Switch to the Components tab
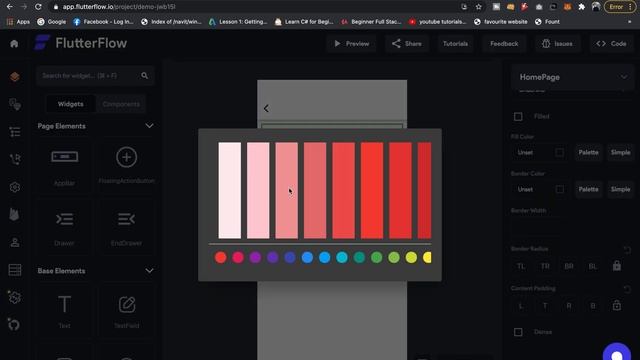The height and width of the screenshot is (360, 640). (x=121, y=104)
